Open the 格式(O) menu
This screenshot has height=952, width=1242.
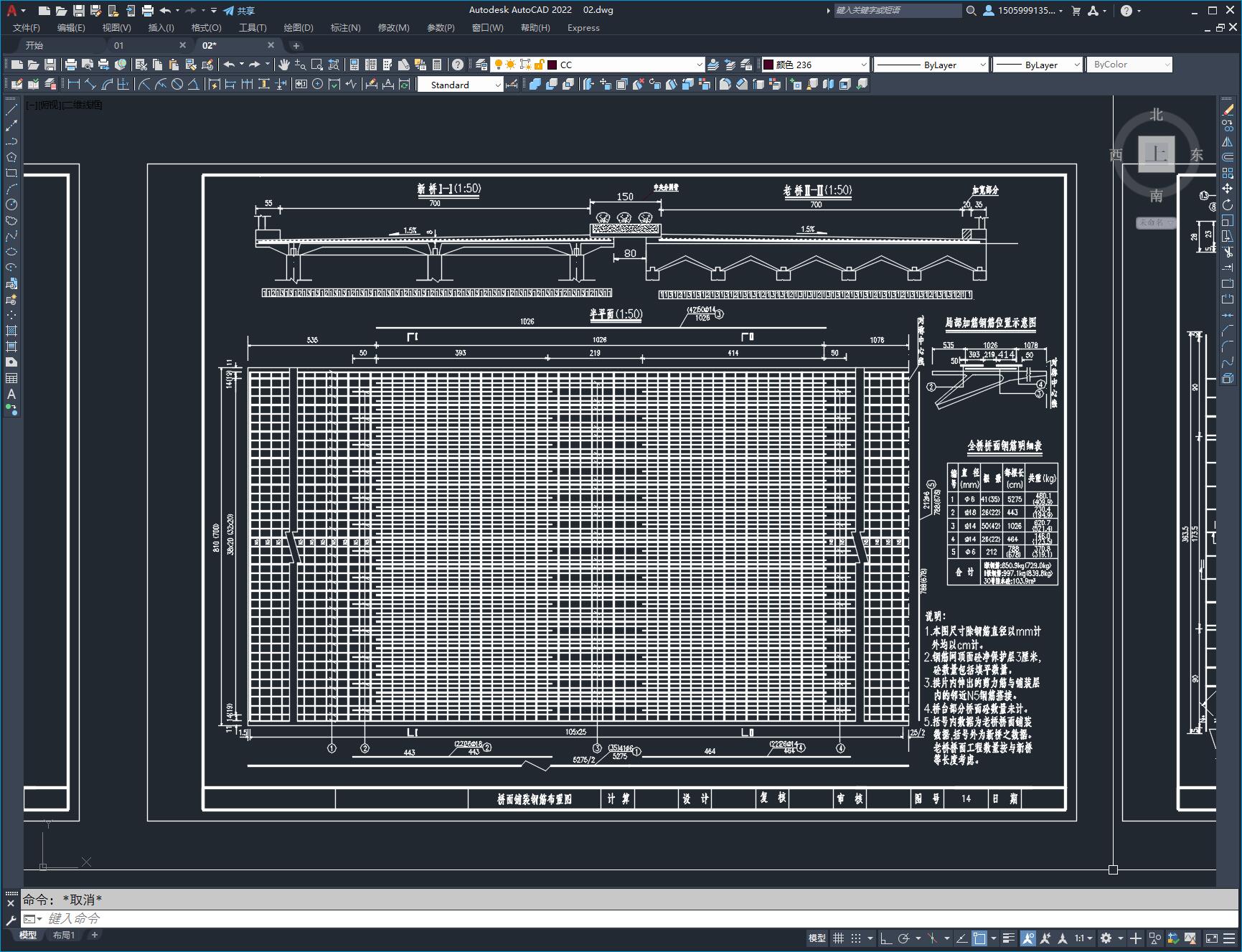coord(206,28)
